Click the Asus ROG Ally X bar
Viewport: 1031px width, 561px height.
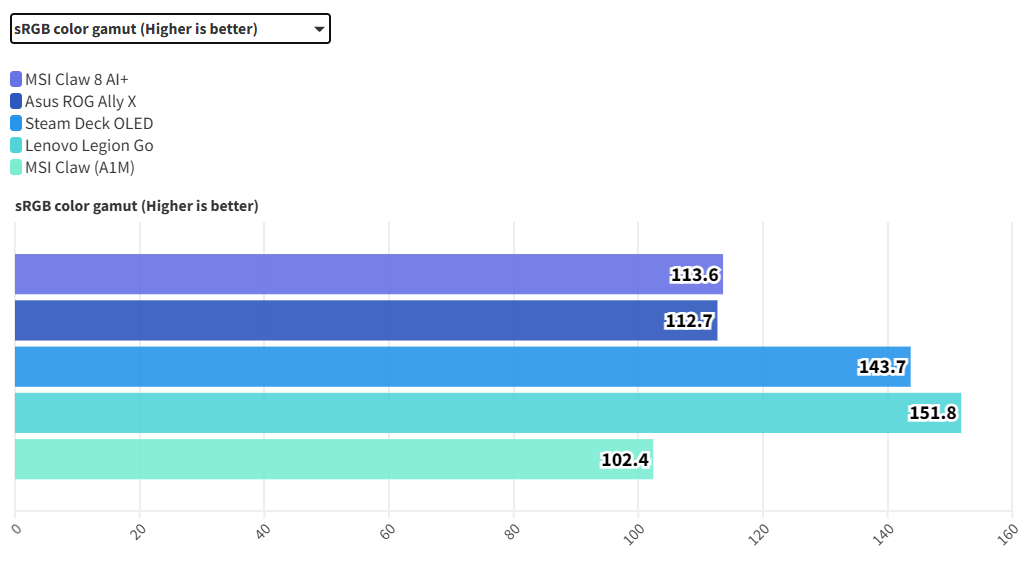tap(340, 320)
